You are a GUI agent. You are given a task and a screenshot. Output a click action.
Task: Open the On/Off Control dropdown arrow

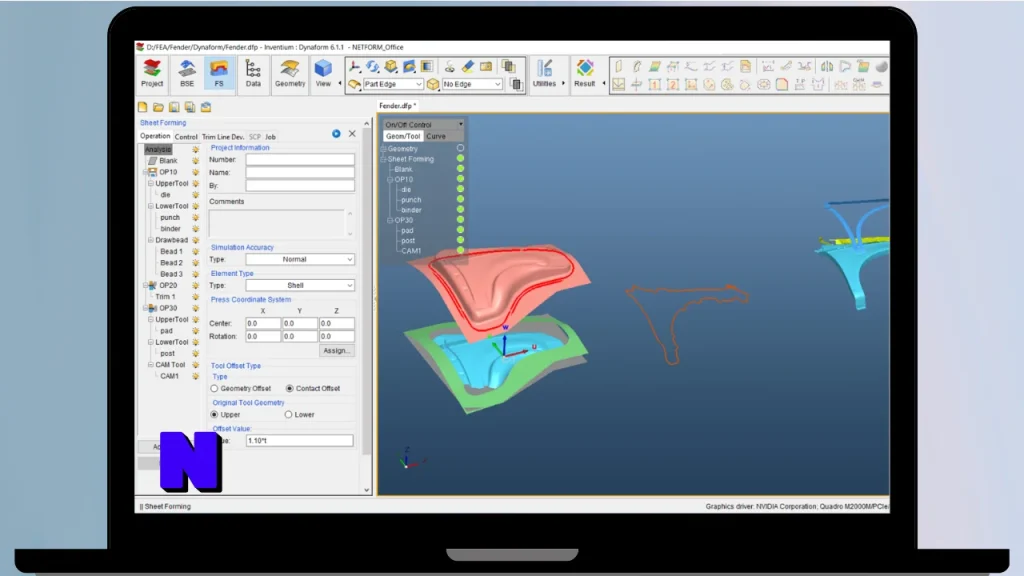(460, 124)
